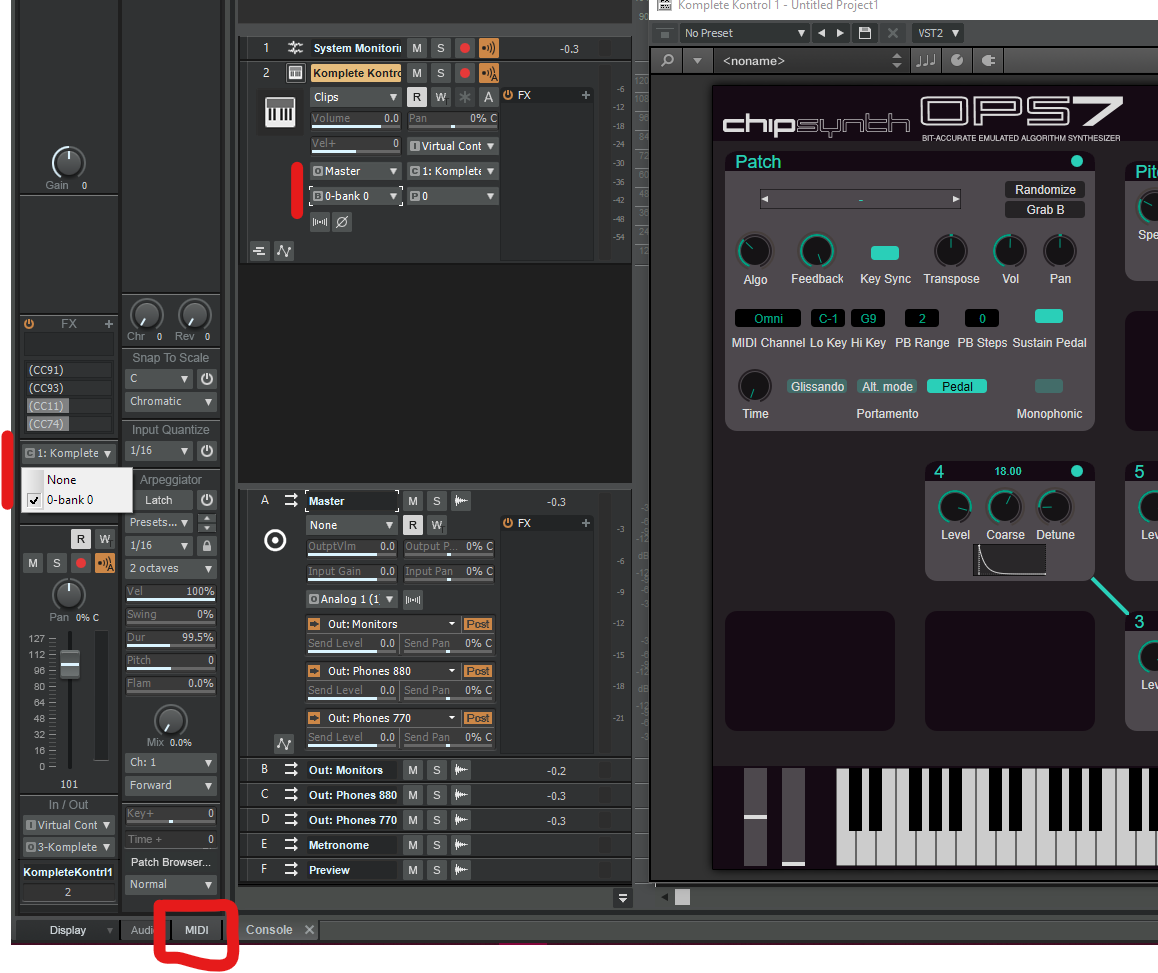Toggle the Sustain Pedal switch in OPS7

[x=1049, y=316]
